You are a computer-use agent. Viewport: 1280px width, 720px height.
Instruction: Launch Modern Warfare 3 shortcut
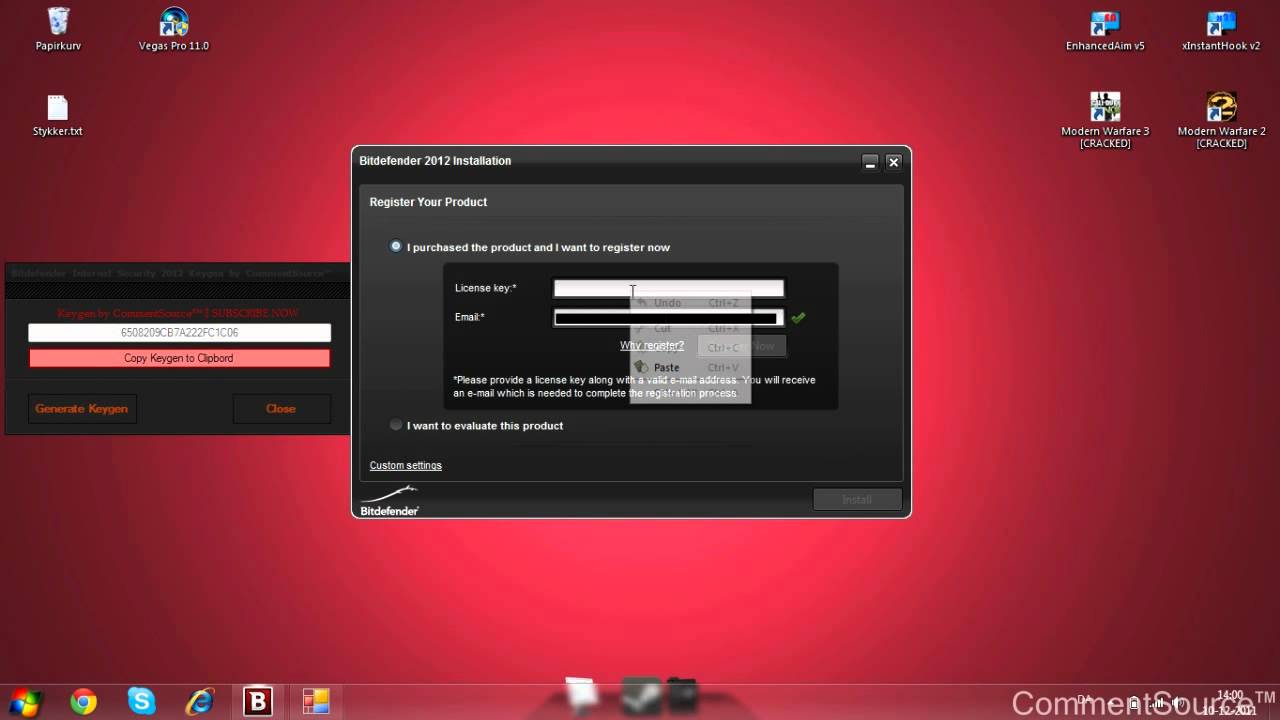click(1105, 120)
